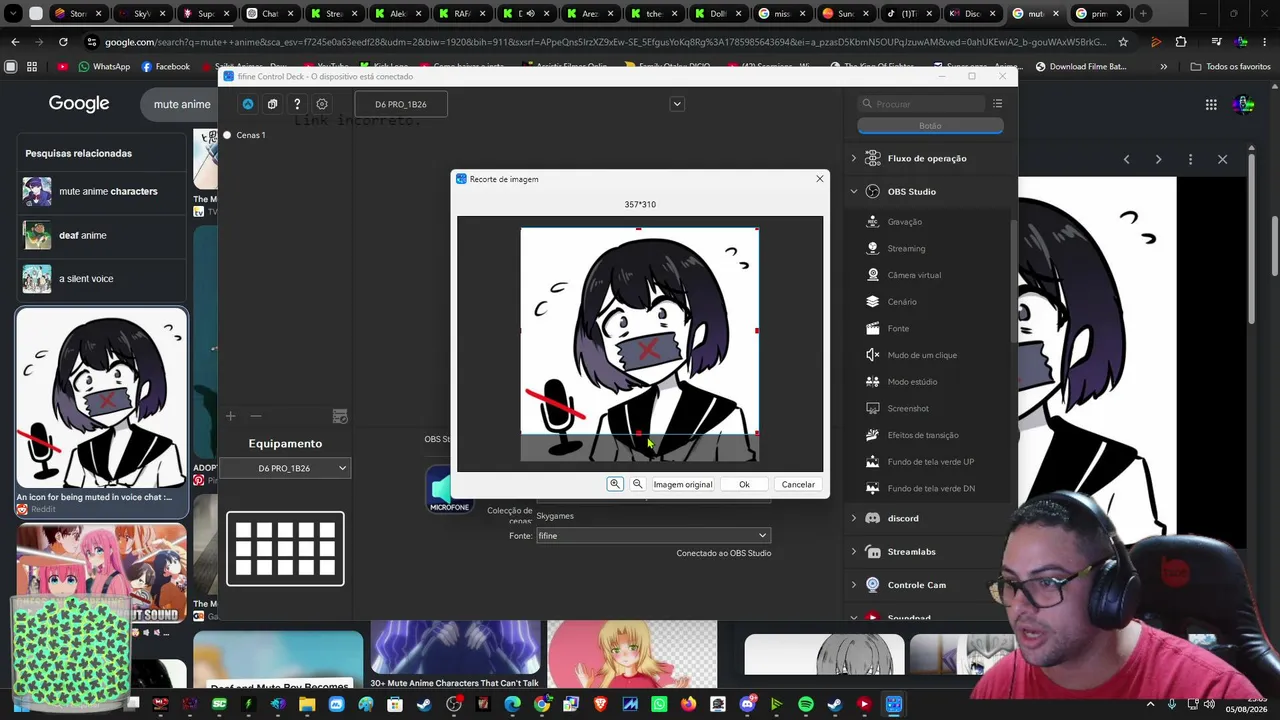This screenshot has height=720, width=1280.
Task: Open 'deaf anime' related search
Action: (x=100, y=235)
